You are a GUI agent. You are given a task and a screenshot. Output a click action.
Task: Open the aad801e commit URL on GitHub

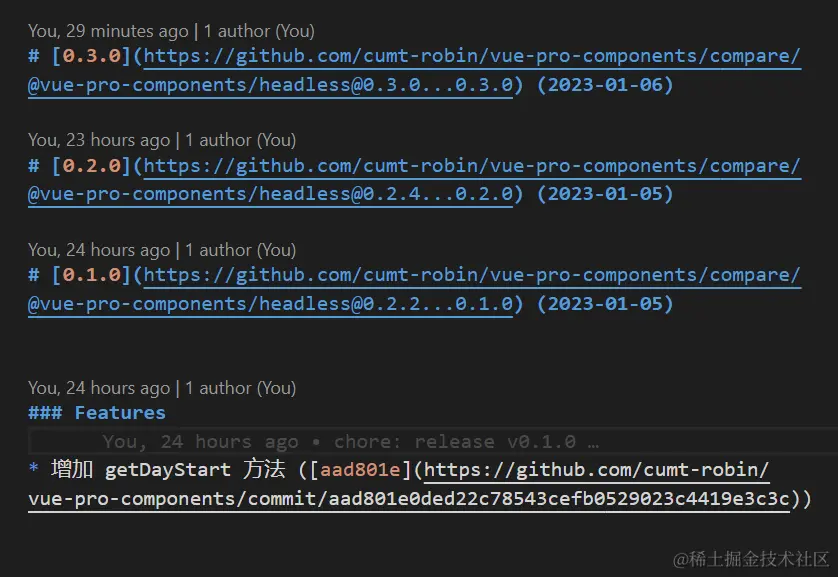410,485
